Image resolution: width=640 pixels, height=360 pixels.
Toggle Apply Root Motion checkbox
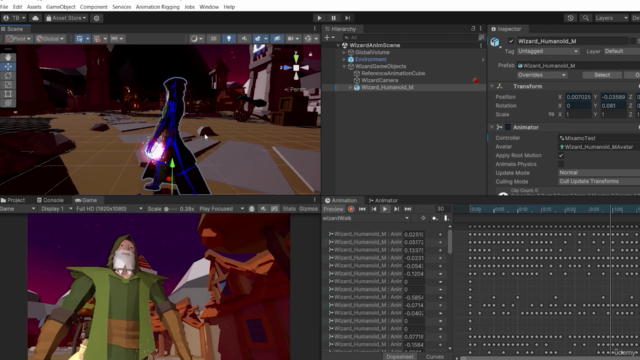(x=561, y=156)
